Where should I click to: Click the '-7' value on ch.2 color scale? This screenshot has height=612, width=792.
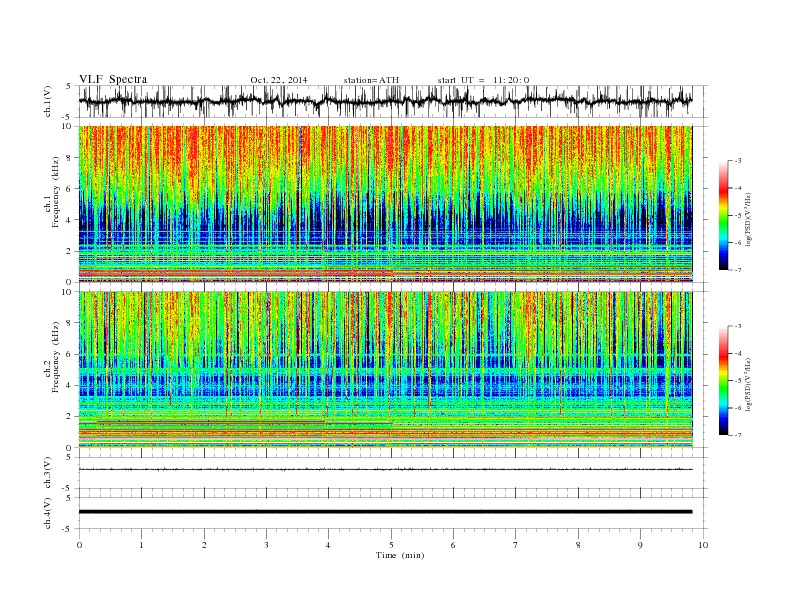[736, 435]
